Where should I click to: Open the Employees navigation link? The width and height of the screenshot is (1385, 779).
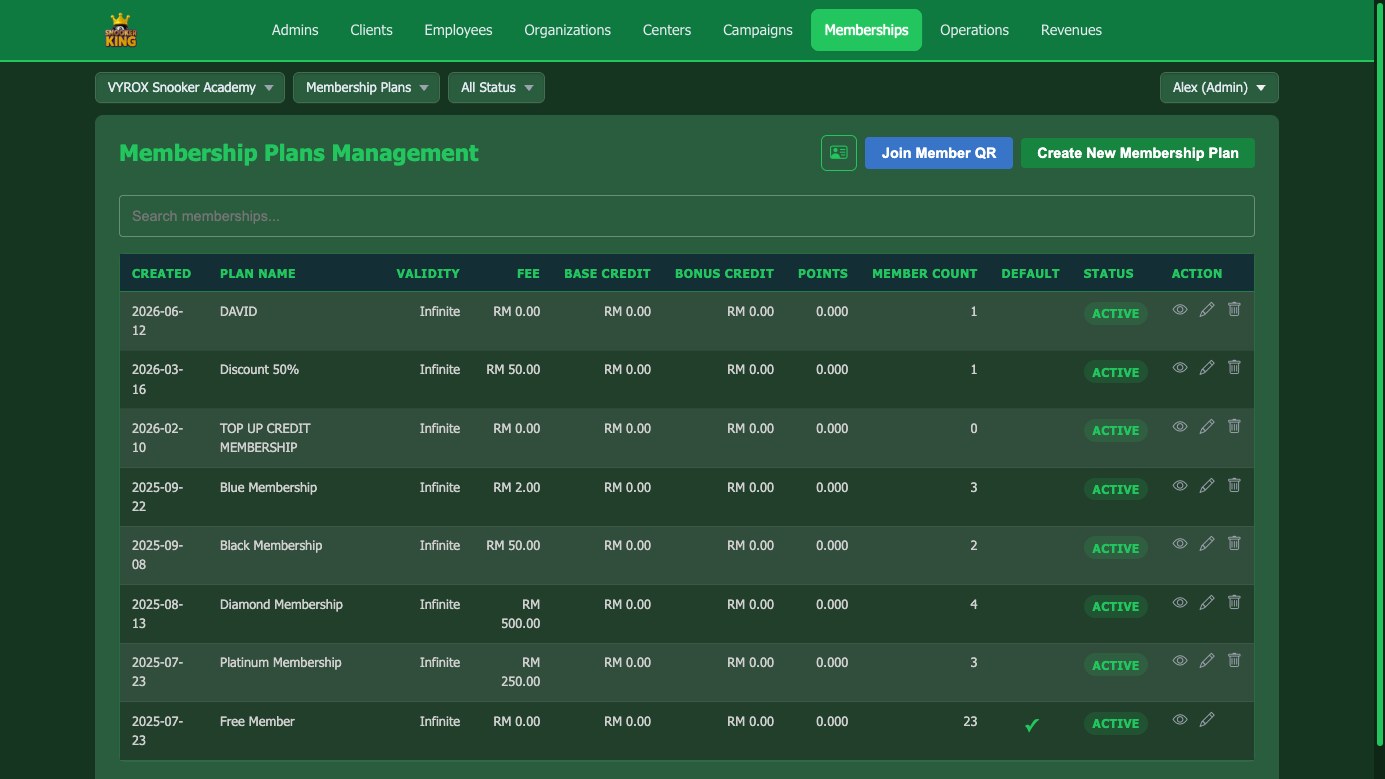click(x=458, y=30)
